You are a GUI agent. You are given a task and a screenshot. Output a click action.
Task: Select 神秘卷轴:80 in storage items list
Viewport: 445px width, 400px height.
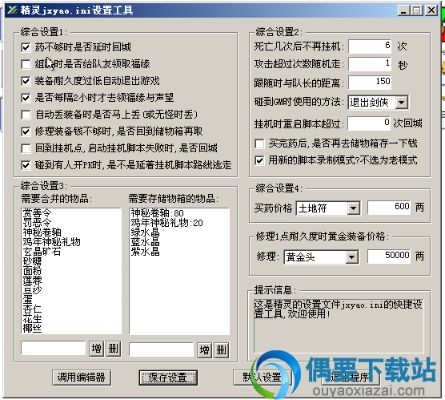click(157, 213)
